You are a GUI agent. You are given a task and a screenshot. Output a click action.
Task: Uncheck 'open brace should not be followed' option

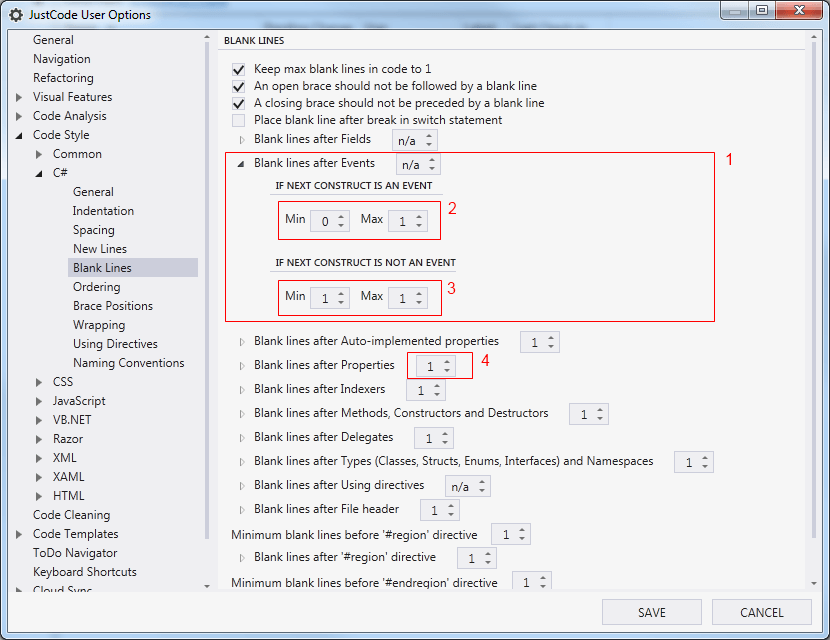(x=238, y=86)
